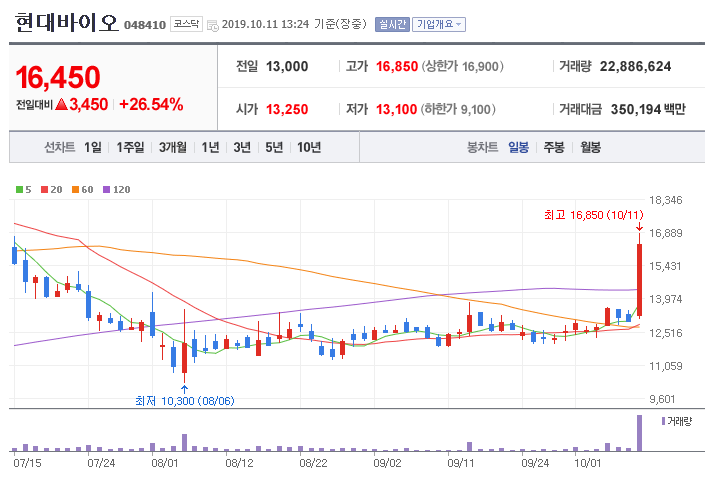
Task: Click the 시가 value 13,250
Action: pyautogui.click(x=287, y=109)
